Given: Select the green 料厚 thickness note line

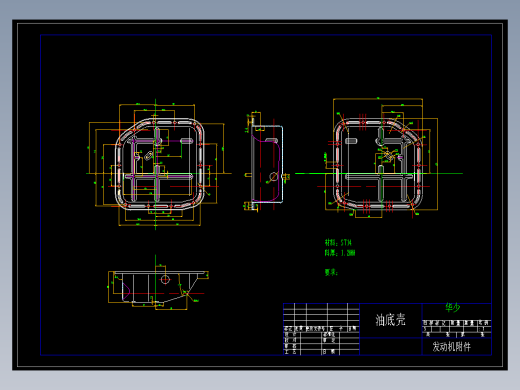Looking at the screenshot, I should (x=340, y=253).
